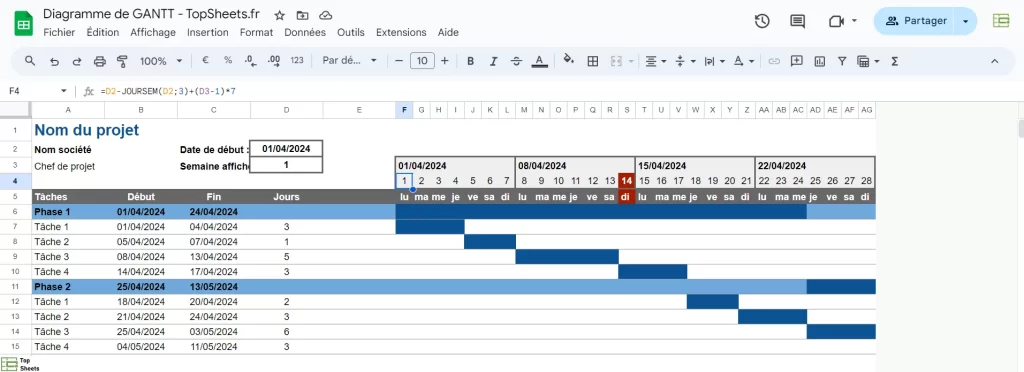Toggle strikethrough formatting
1024x372 pixels.
point(516,61)
